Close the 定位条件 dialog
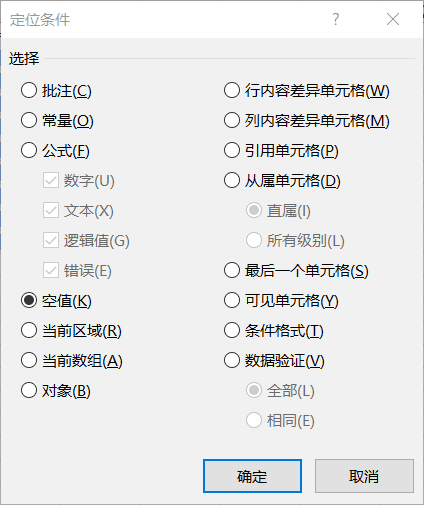This screenshot has width=424, height=505. (393, 19)
